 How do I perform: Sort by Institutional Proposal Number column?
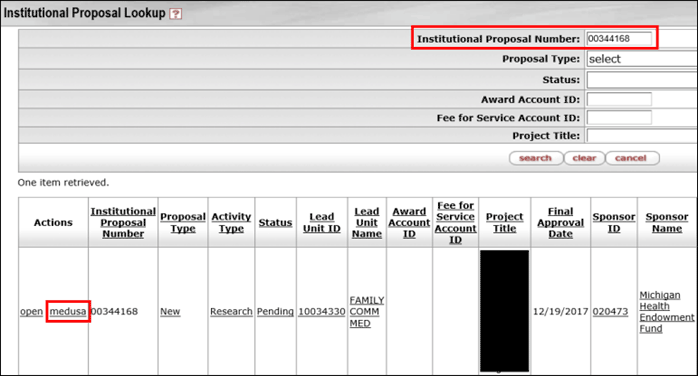[x=123, y=222]
